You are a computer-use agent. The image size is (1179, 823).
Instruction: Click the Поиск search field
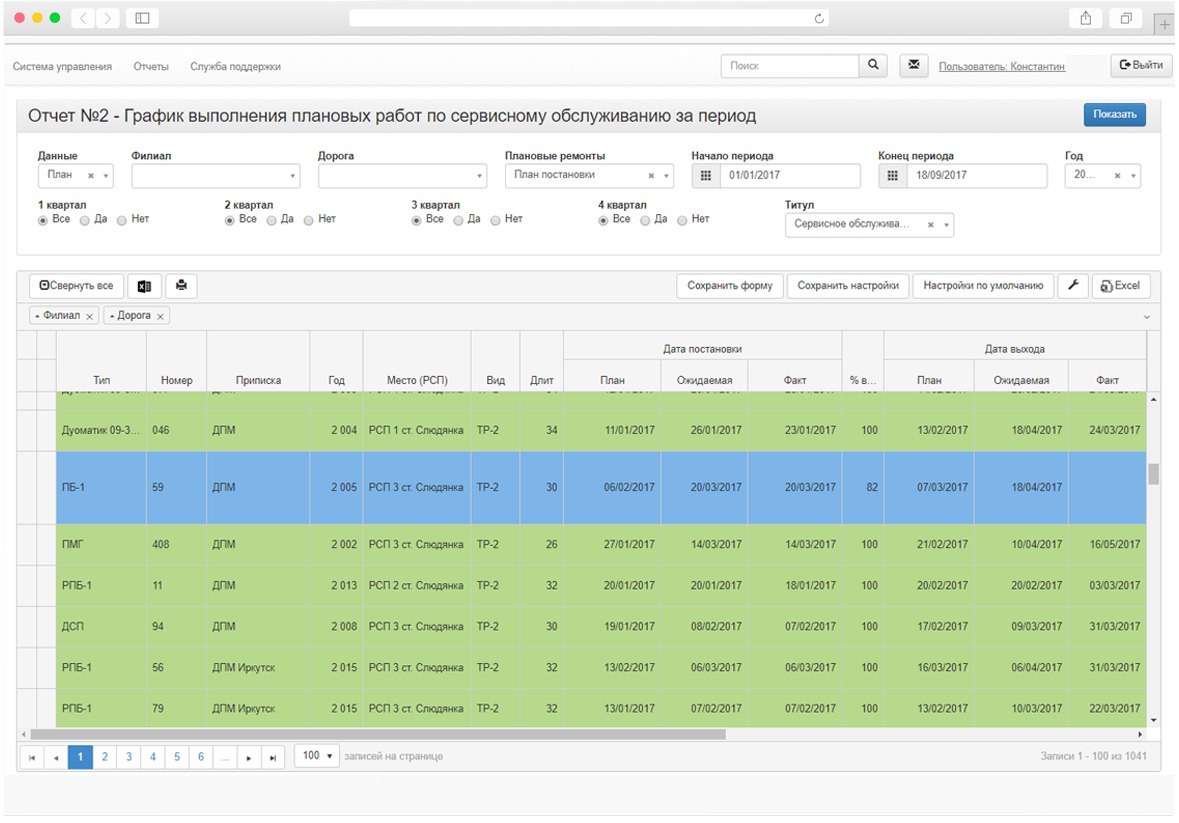click(790, 65)
